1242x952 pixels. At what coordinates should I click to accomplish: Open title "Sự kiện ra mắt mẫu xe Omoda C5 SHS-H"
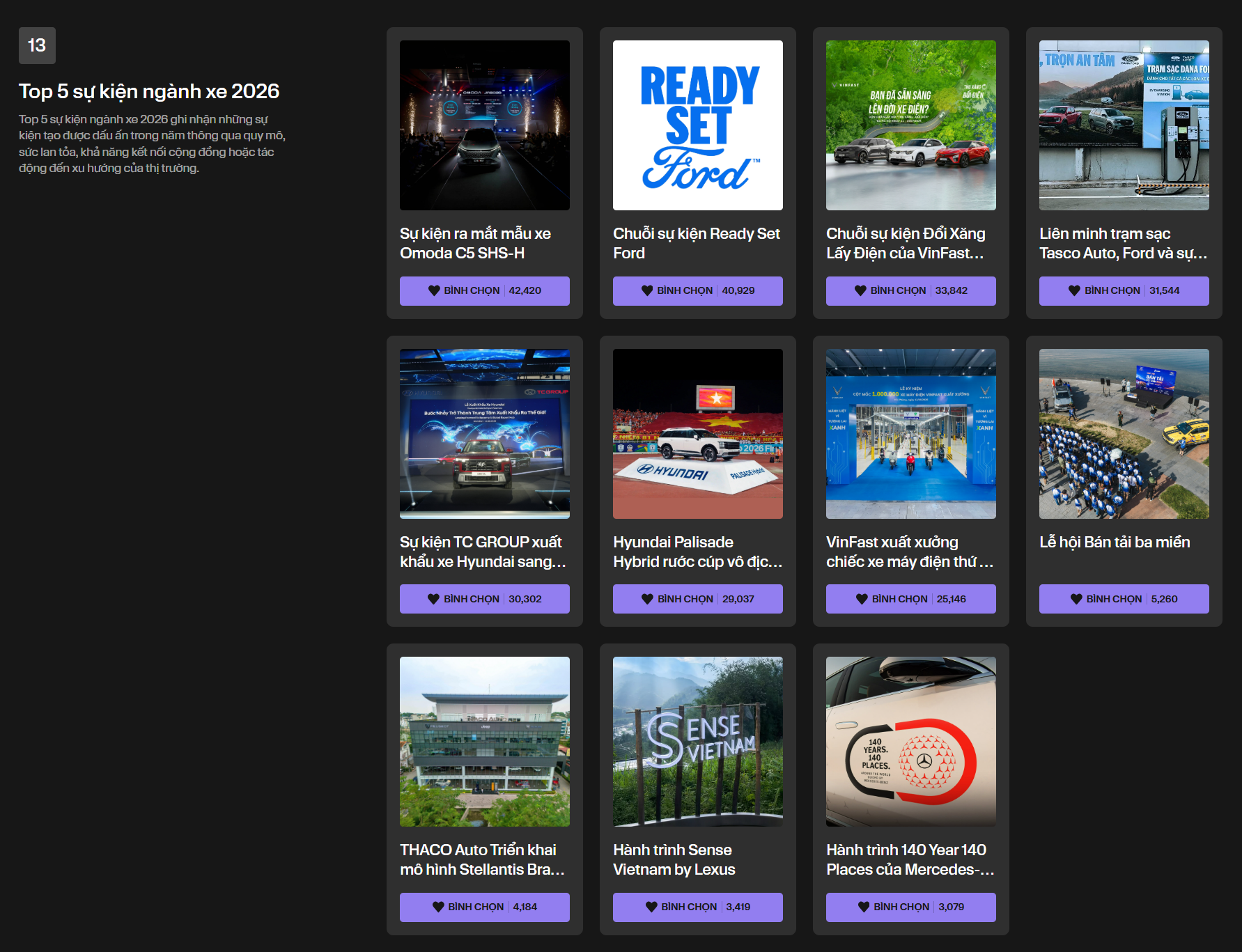point(476,243)
